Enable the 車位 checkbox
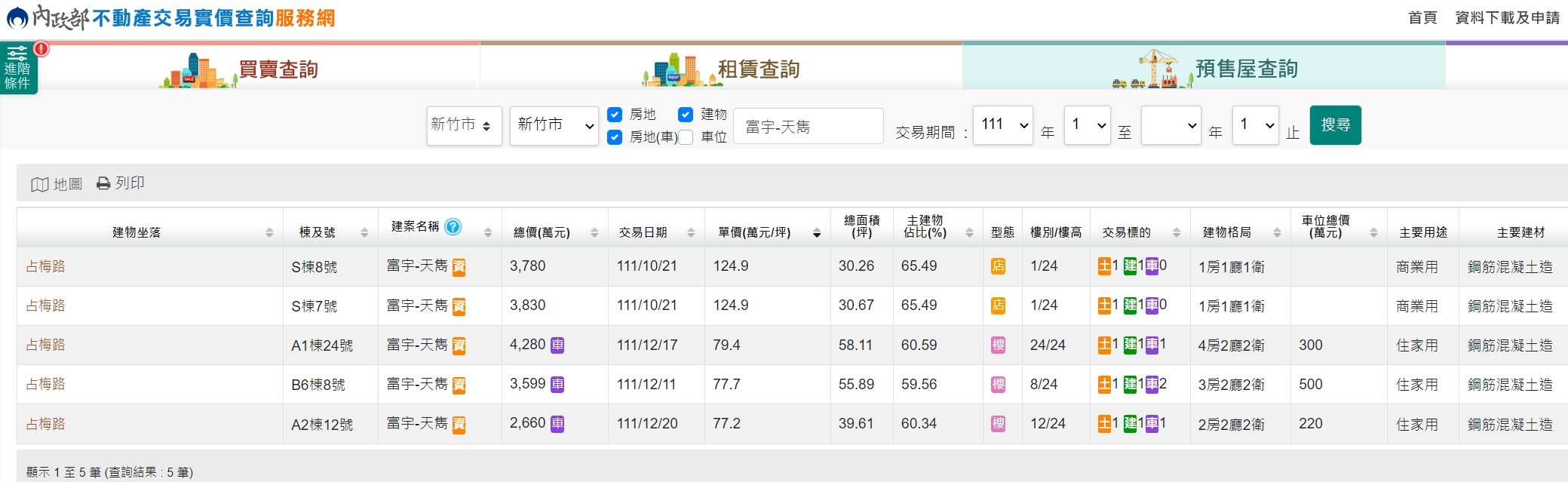 point(686,137)
